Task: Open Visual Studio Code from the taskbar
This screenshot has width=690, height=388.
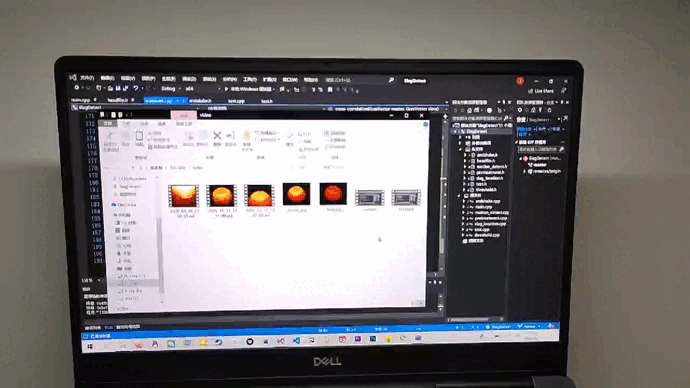Action: click(297, 340)
